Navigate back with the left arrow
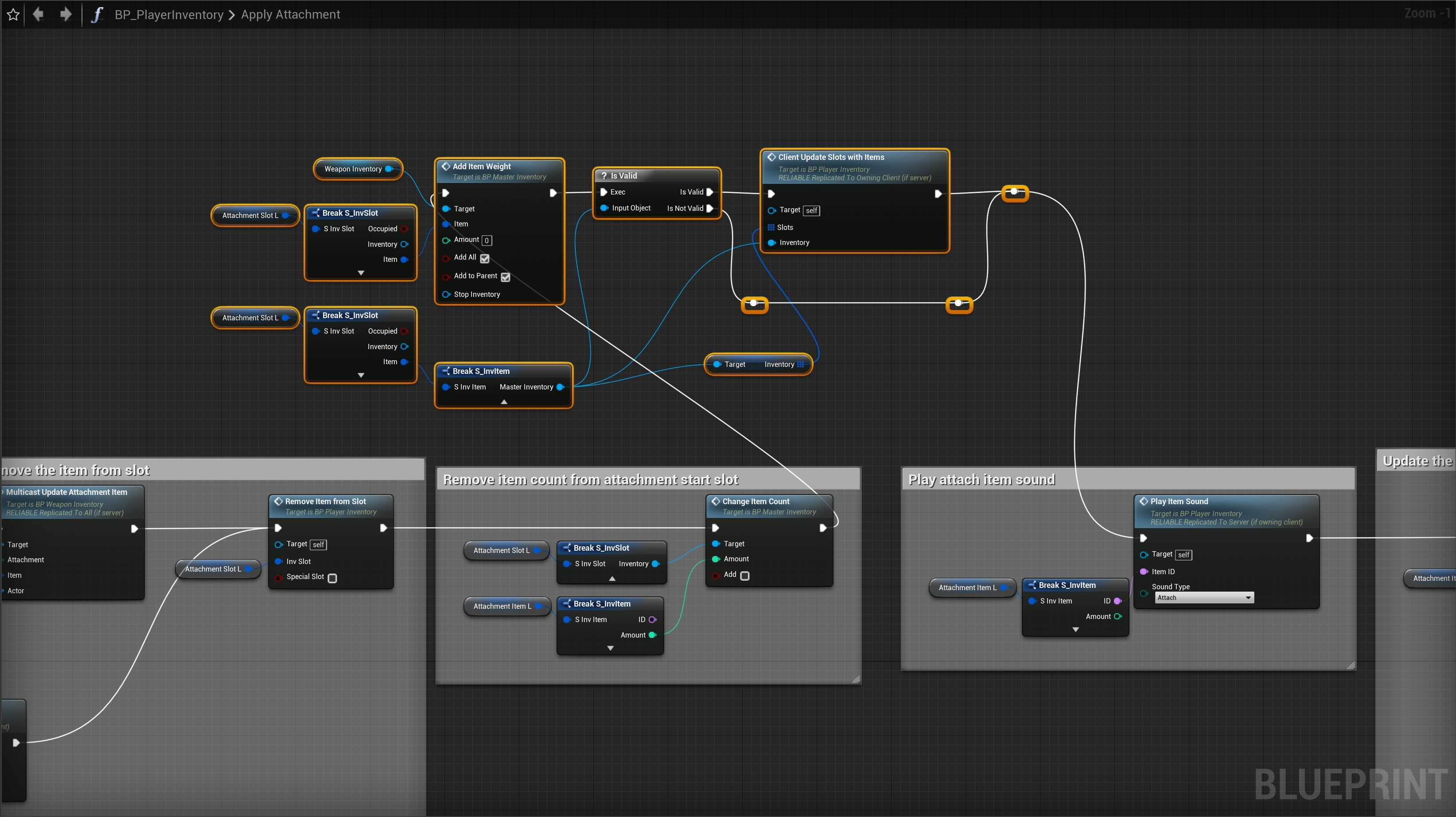1456x817 pixels. (x=39, y=14)
